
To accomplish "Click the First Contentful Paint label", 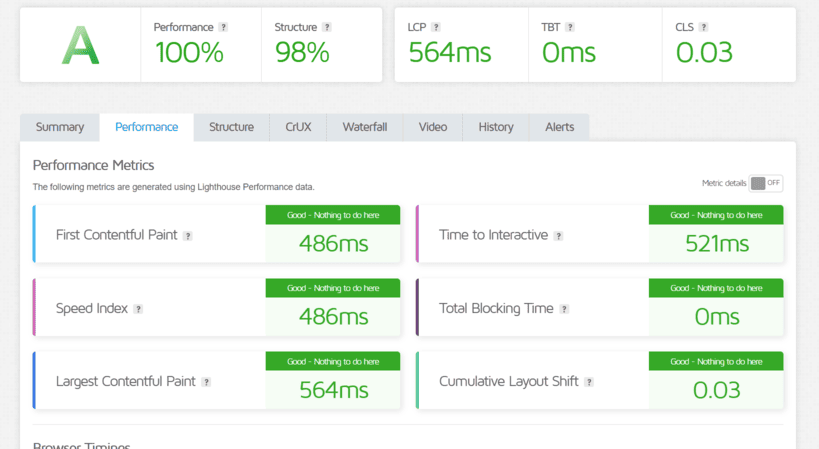I will [x=116, y=235].
